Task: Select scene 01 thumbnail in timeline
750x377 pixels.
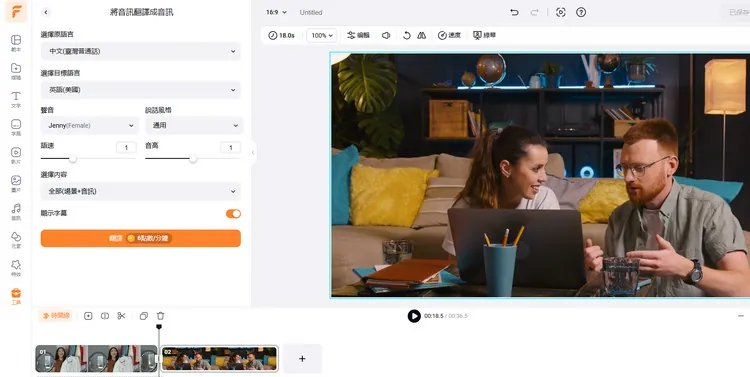Action: (x=96, y=359)
